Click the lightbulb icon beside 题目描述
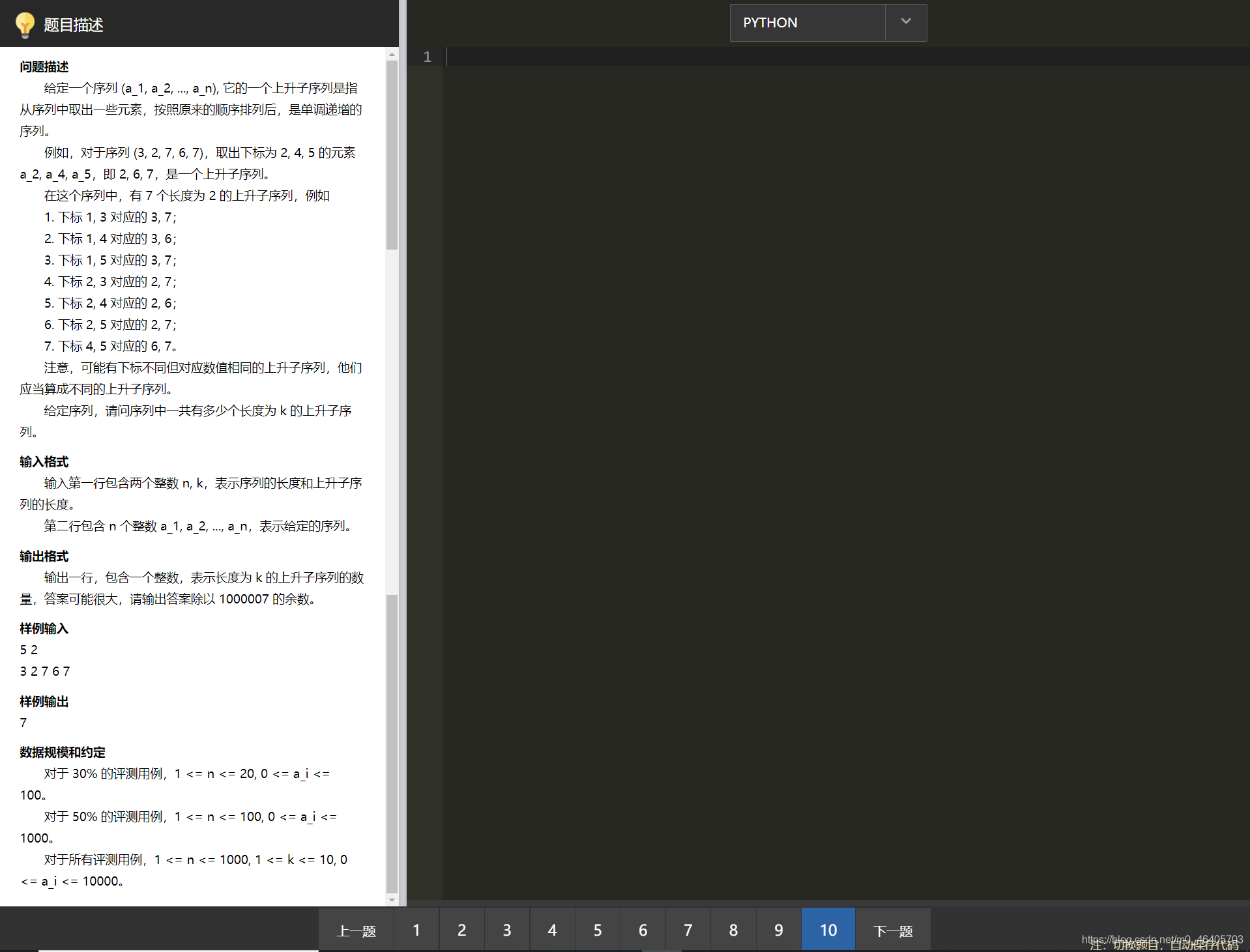 click(25, 25)
